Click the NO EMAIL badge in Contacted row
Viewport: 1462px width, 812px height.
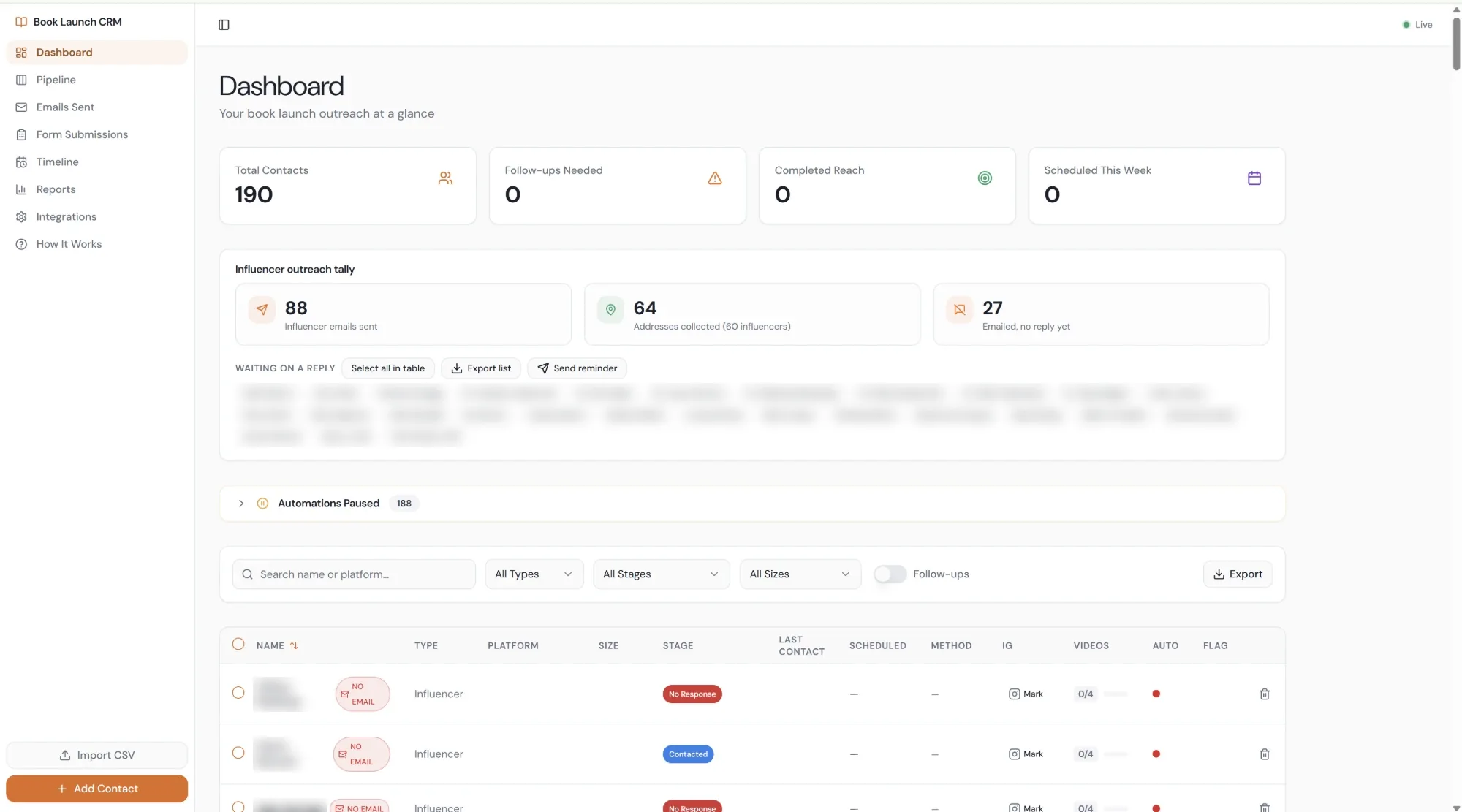click(361, 754)
